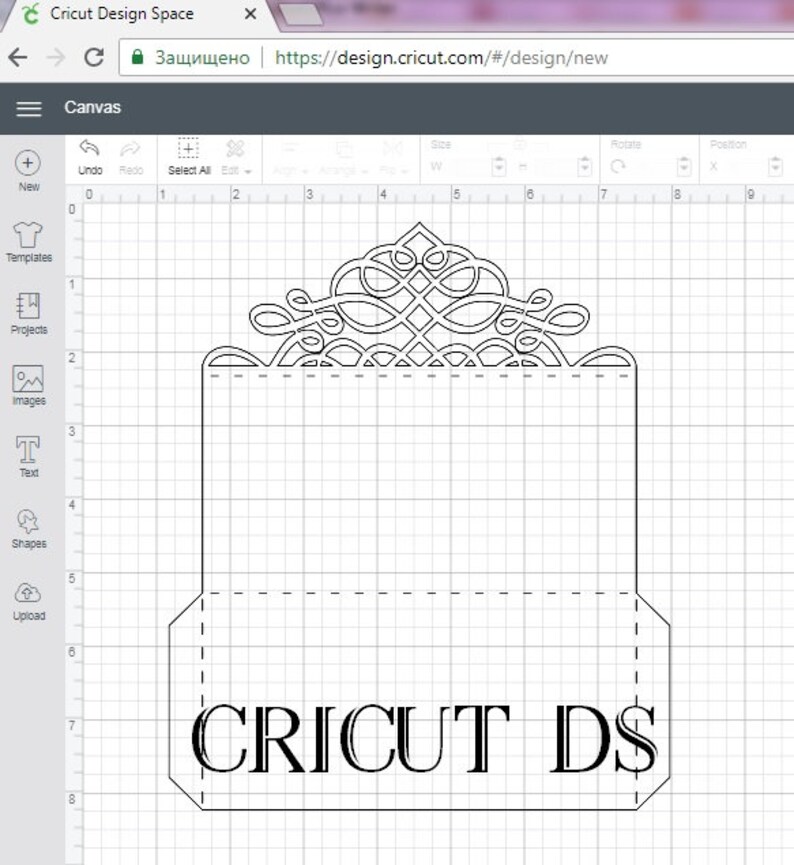
Task: Open the Arrange dropdown
Action: [x=342, y=159]
